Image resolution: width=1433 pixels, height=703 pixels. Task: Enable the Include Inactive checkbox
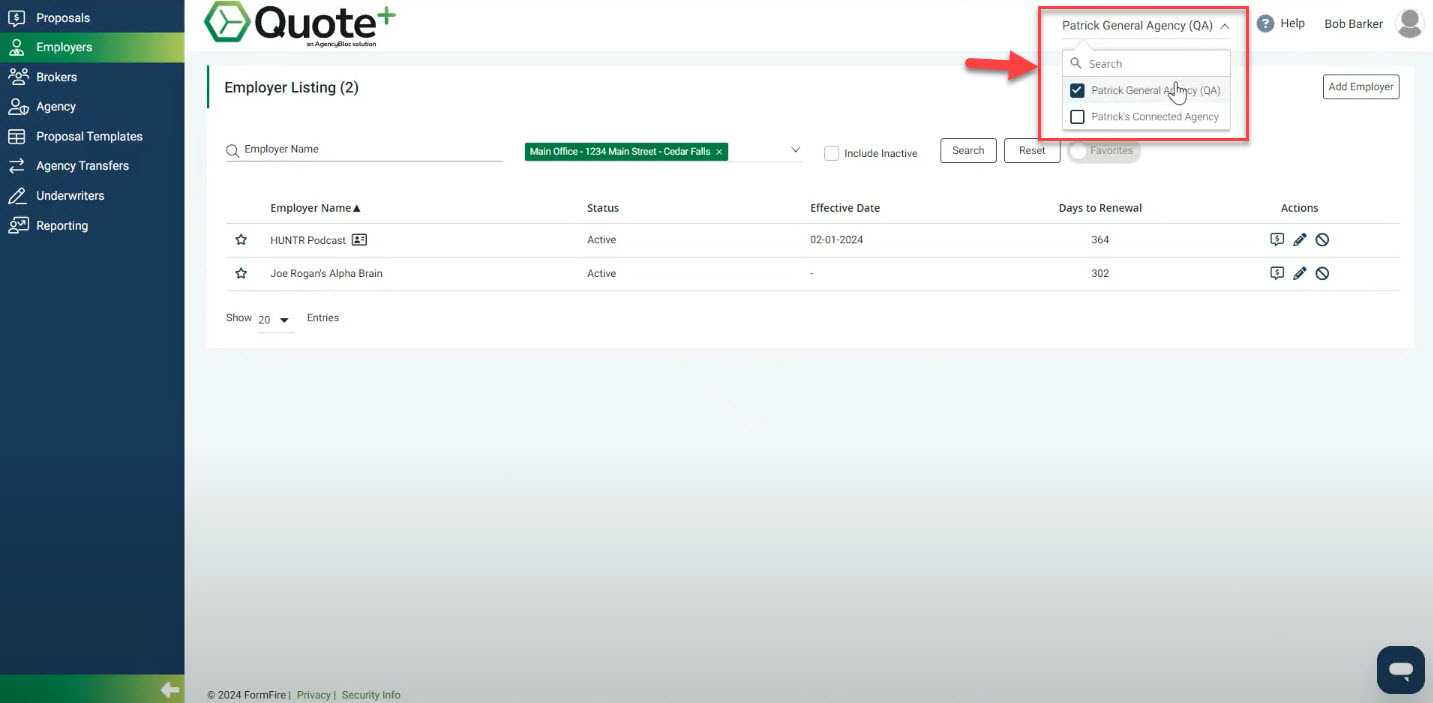pos(831,153)
